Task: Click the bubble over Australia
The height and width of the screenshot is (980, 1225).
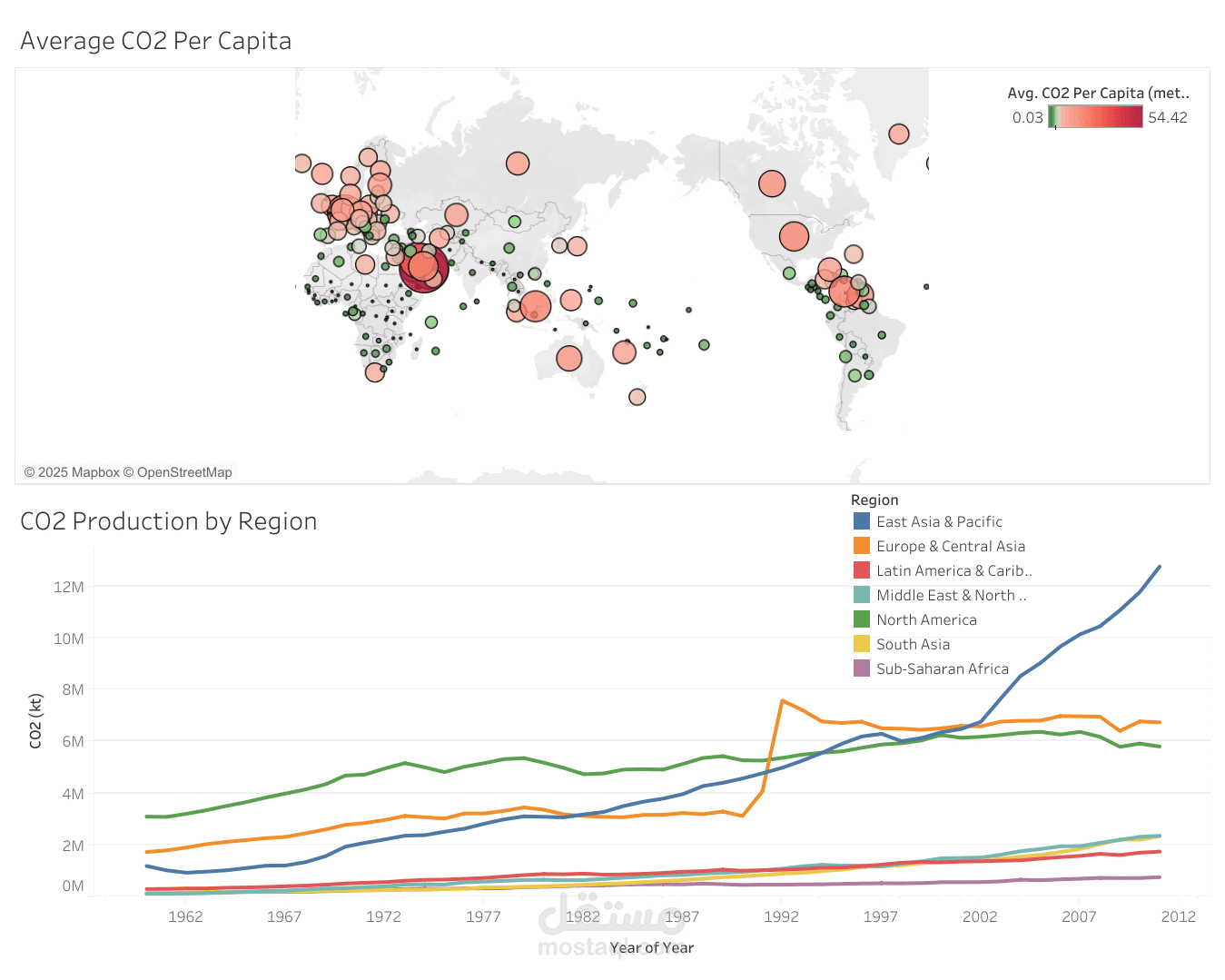Action: point(569,359)
